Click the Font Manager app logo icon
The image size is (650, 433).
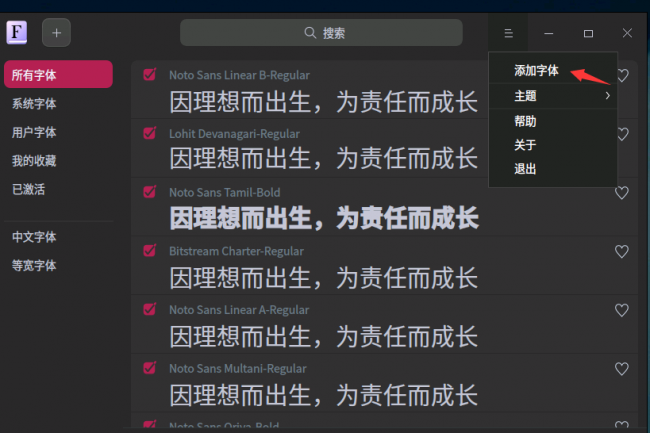[x=17, y=32]
